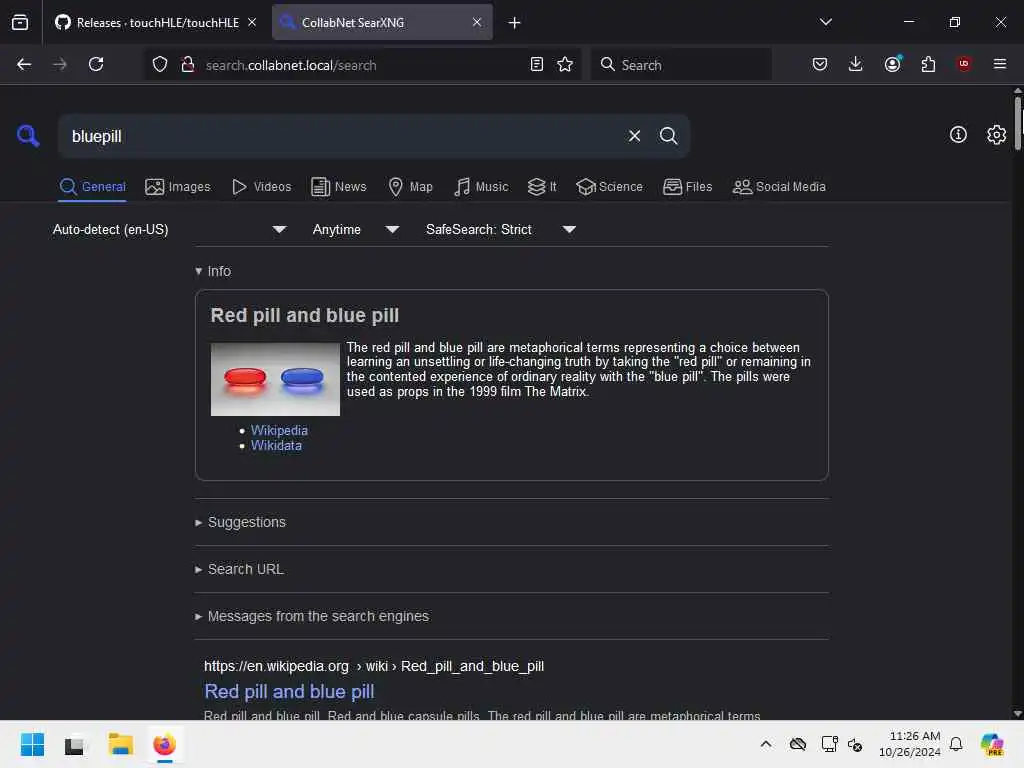Switch to Social Media category
This screenshot has height=768, width=1024.
coord(779,187)
